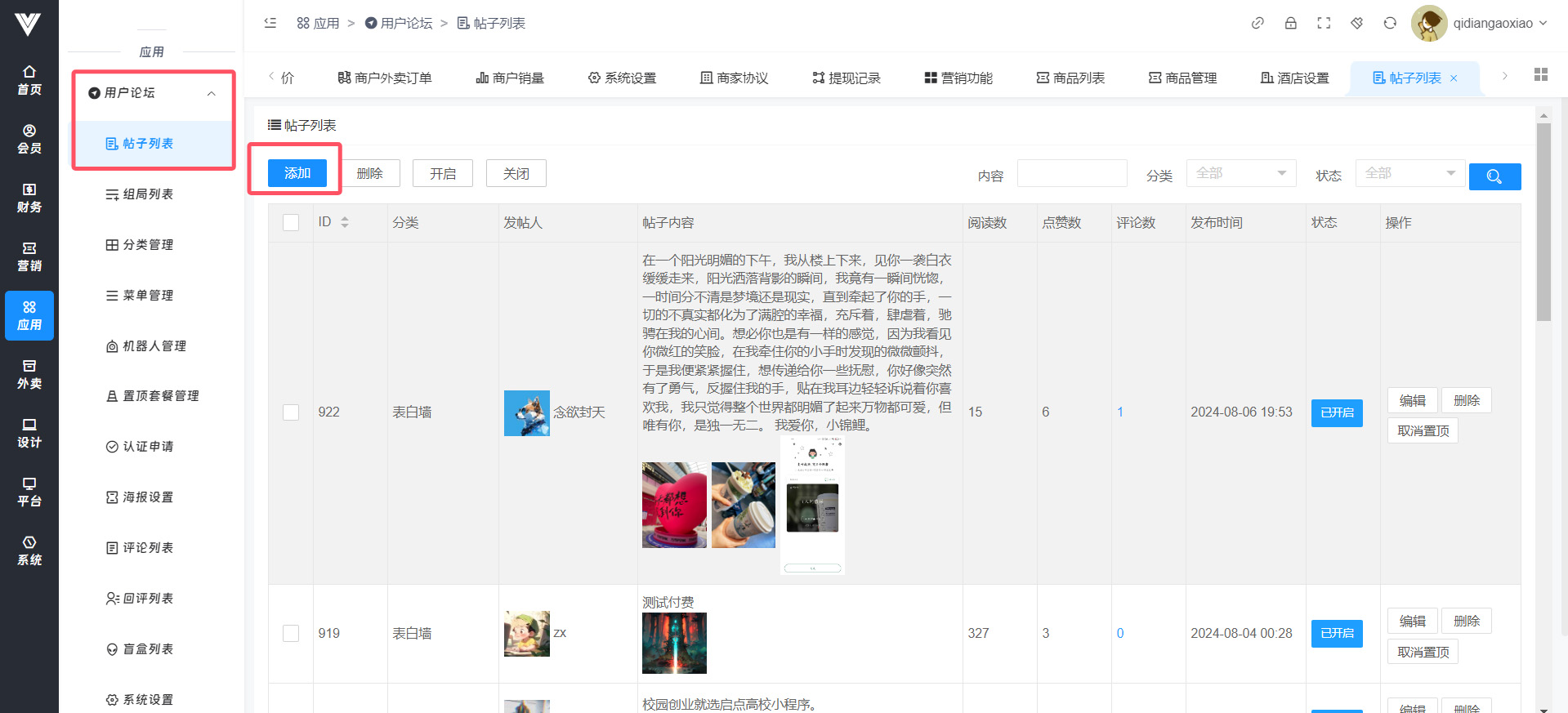The height and width of the screenshot is (713, 1568).
Task: Open the tab grid view icon
Action: coord(1540,75)
